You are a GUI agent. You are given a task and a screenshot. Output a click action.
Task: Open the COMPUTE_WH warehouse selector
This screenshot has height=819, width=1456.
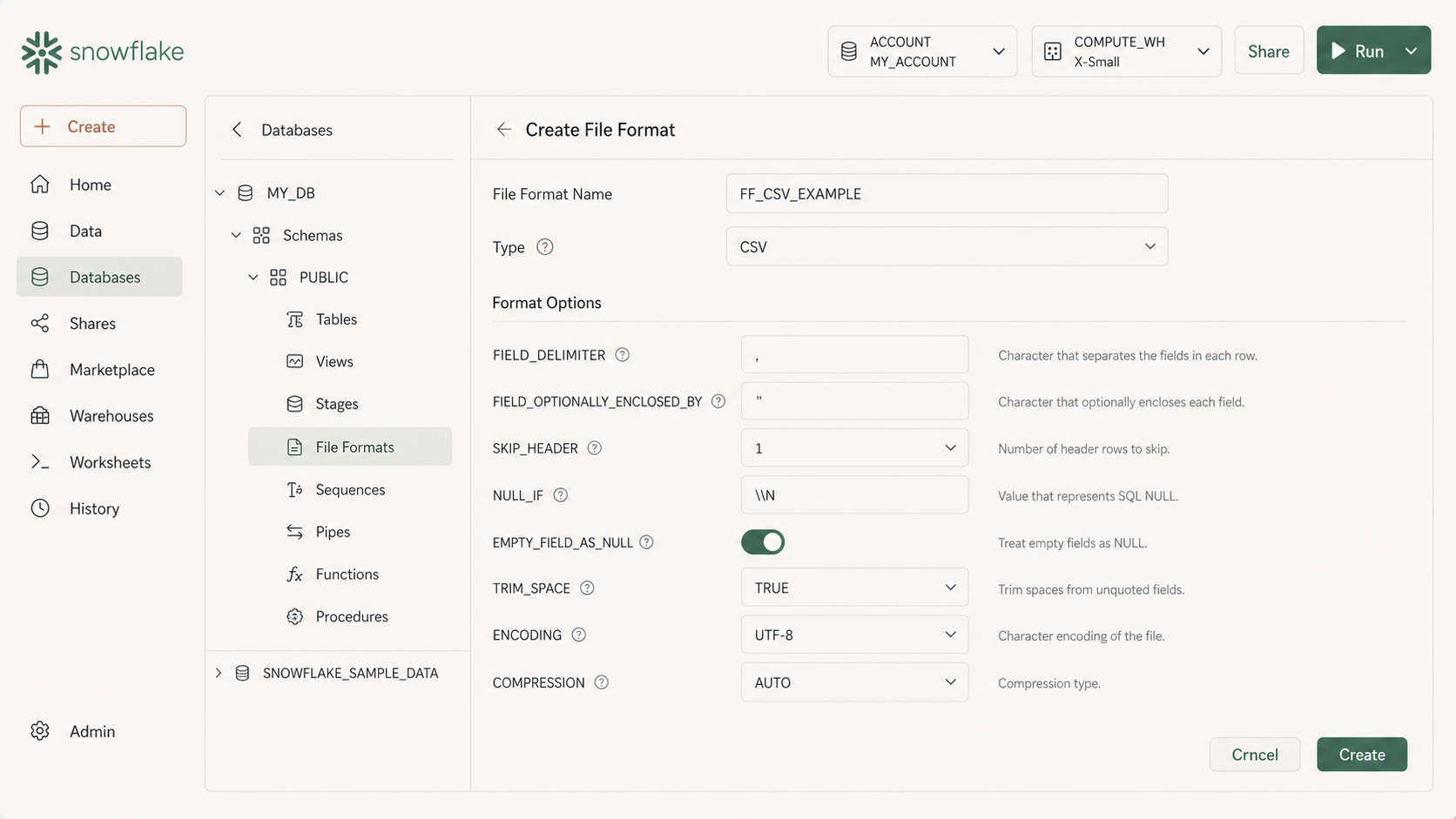[1127, 51]
